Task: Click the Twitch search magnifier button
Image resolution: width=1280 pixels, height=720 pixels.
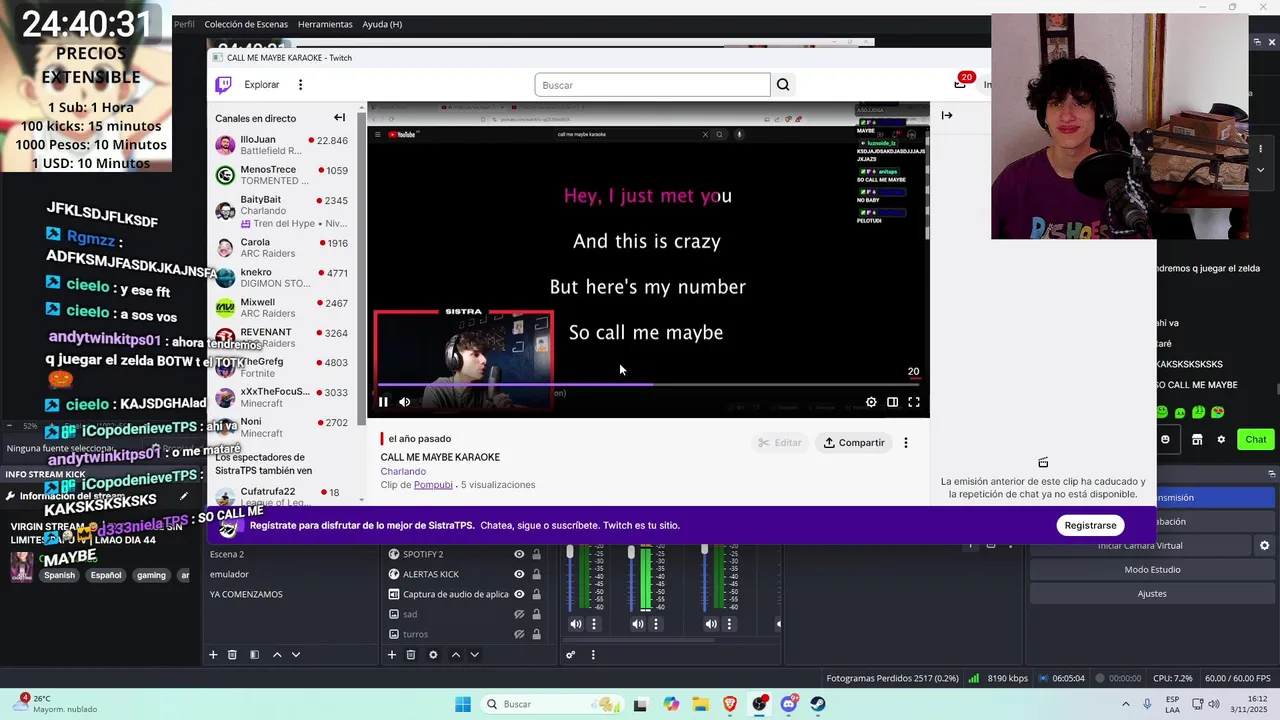Action: point(783,85)
